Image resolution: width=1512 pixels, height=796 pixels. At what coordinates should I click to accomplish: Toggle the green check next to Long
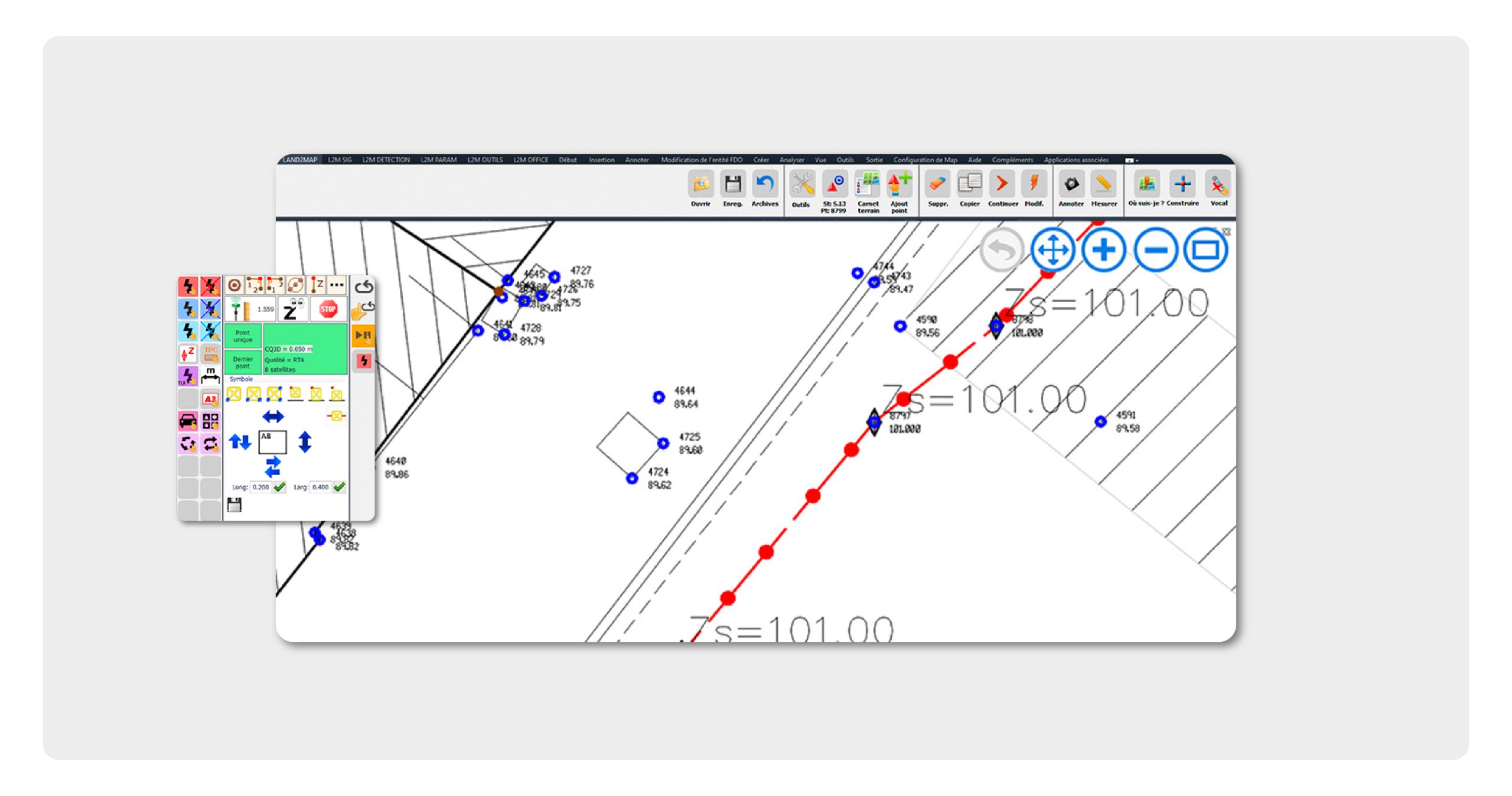pos(280,487)
